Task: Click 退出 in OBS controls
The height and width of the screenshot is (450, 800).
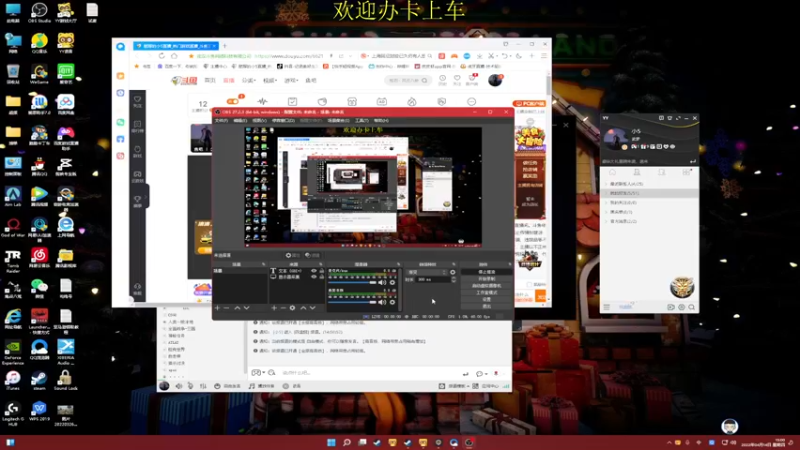Action: (x=487, y=306)
